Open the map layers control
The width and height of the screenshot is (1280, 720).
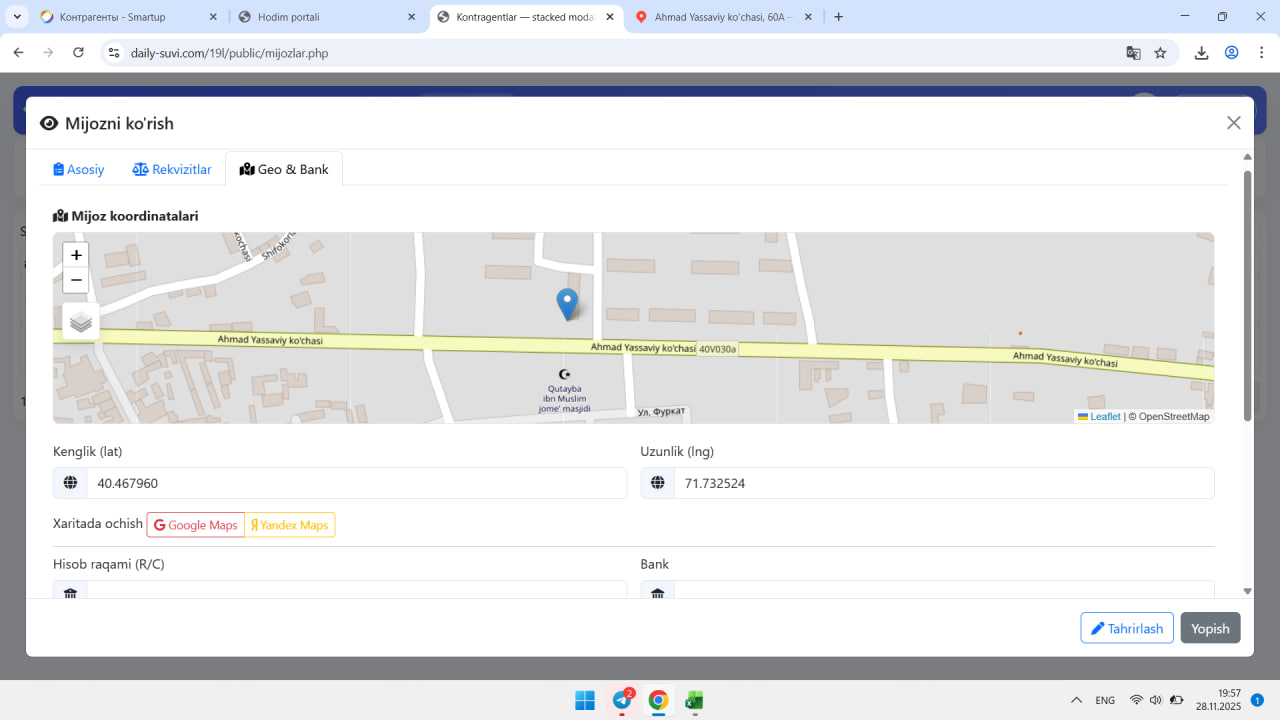click(81, 322)
